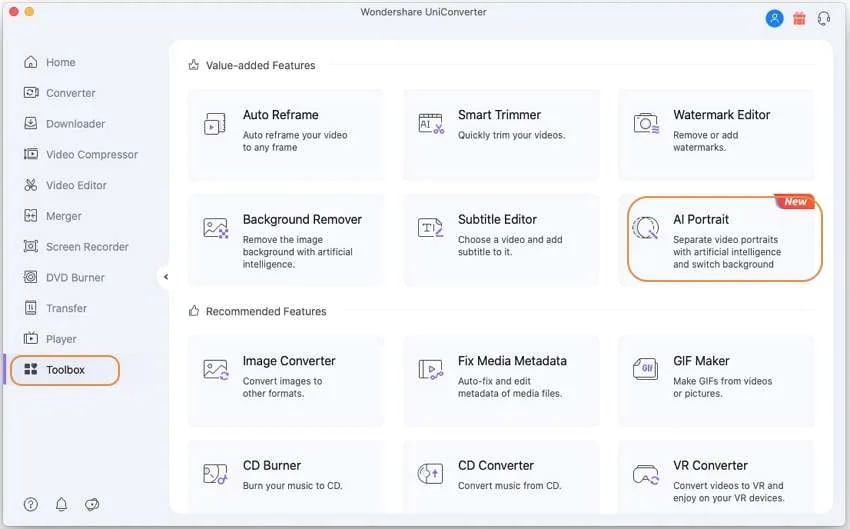Image resolution: width=850 pixels, height=529 pixels.
Task: Click the support headset icon
Action: coord(824,19)
